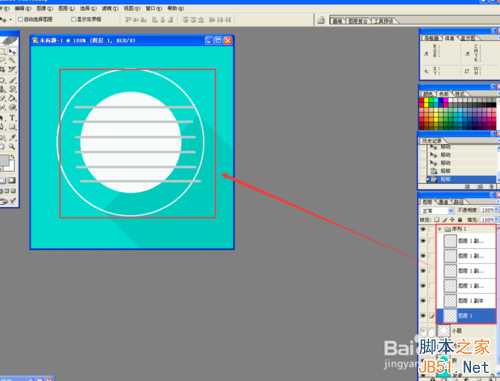Viewport: 500px width, 381px height.
Task: Click the lock all padlock icon
Action: (460, 220)
